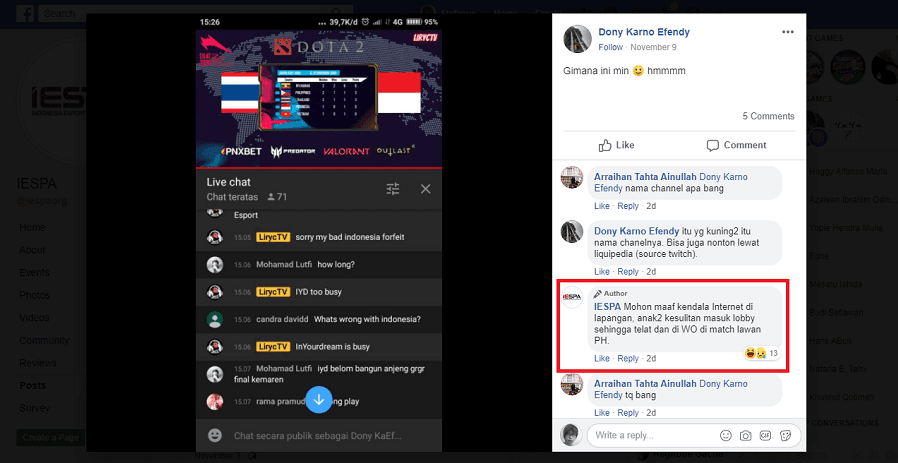Click the sticker icon in reply box
This screenshot has width=898, height=463.
pyautogui.click(x=785, y=435)
